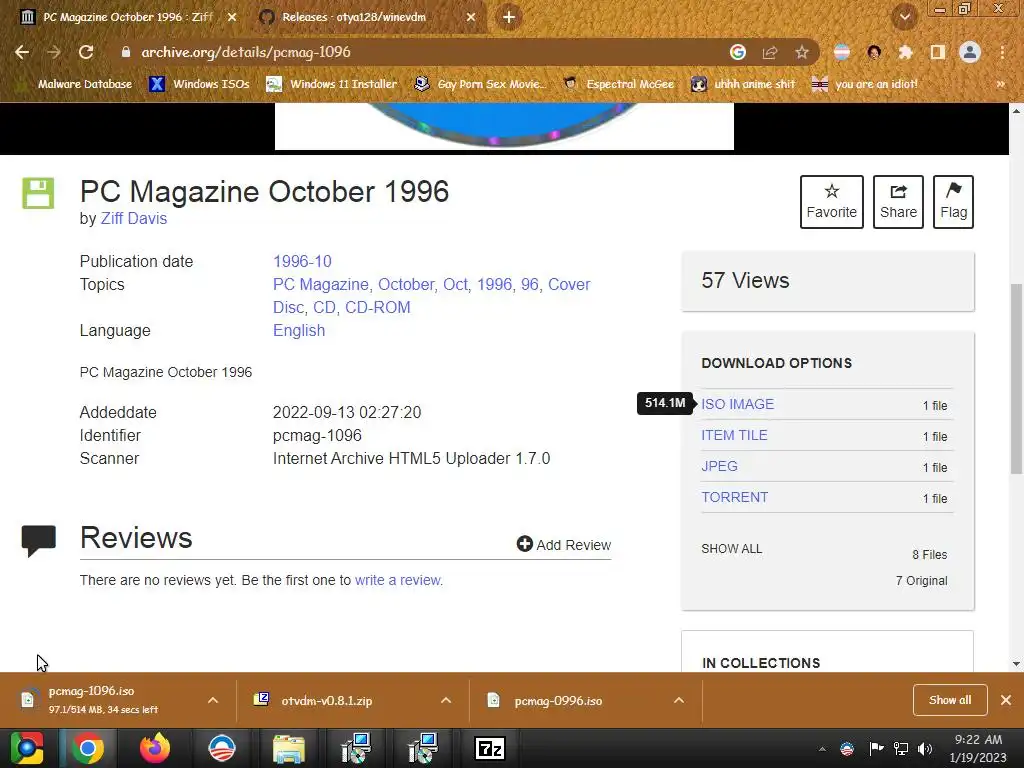Click the Share button on item page

tap(898, 202)
